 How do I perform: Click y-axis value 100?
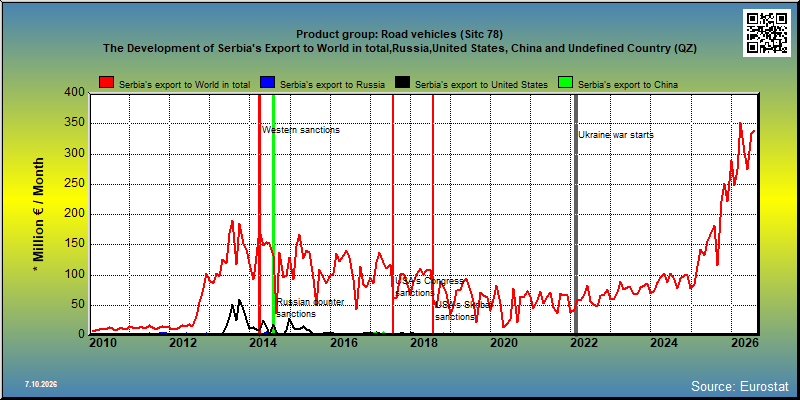click(x=74, y=275)
